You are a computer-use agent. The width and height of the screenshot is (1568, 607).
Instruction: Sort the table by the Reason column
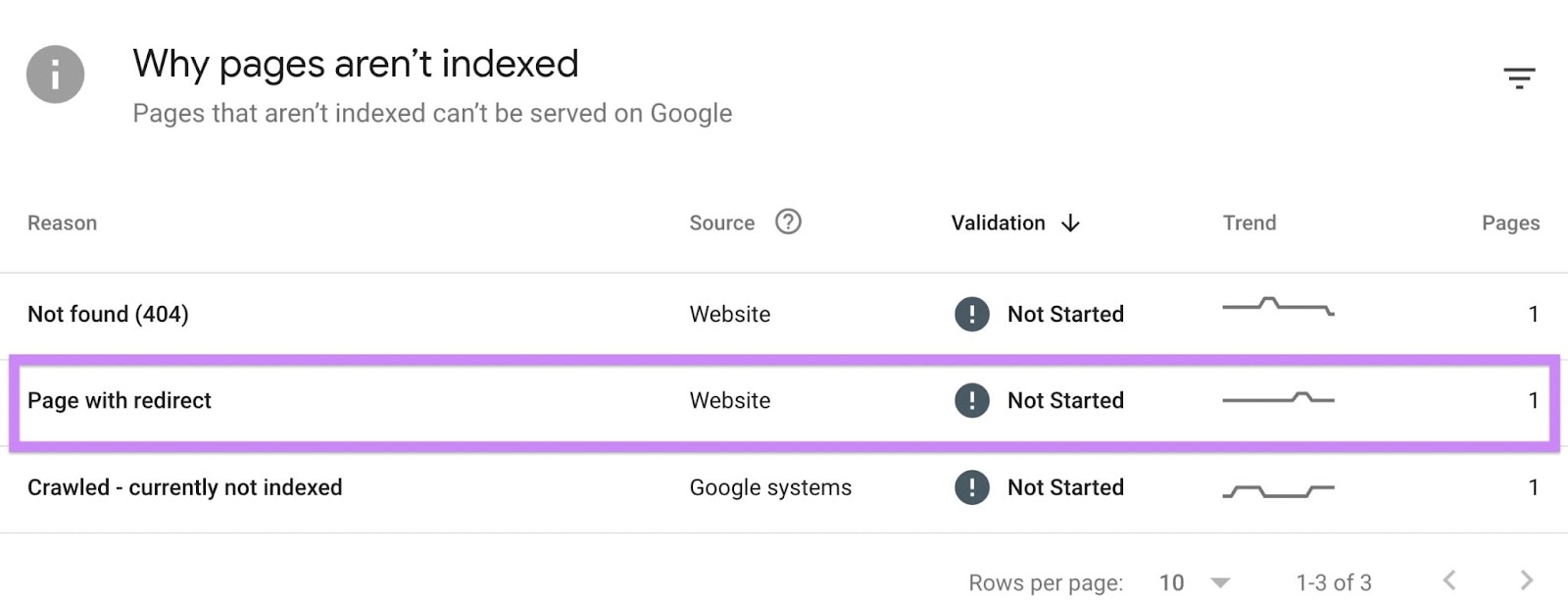(x=62, y=223)
